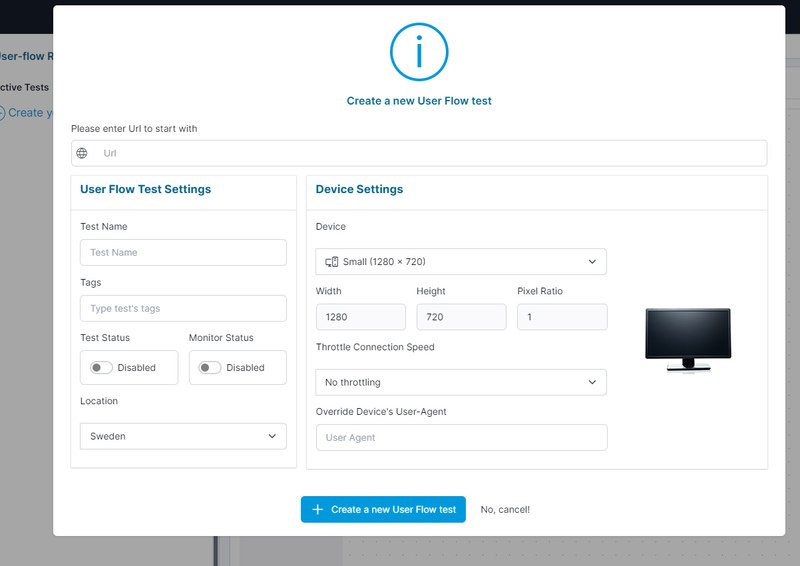Click the Pixel Ratio field
The width and height of the screenshot is (800, 566).
[562, 317]
